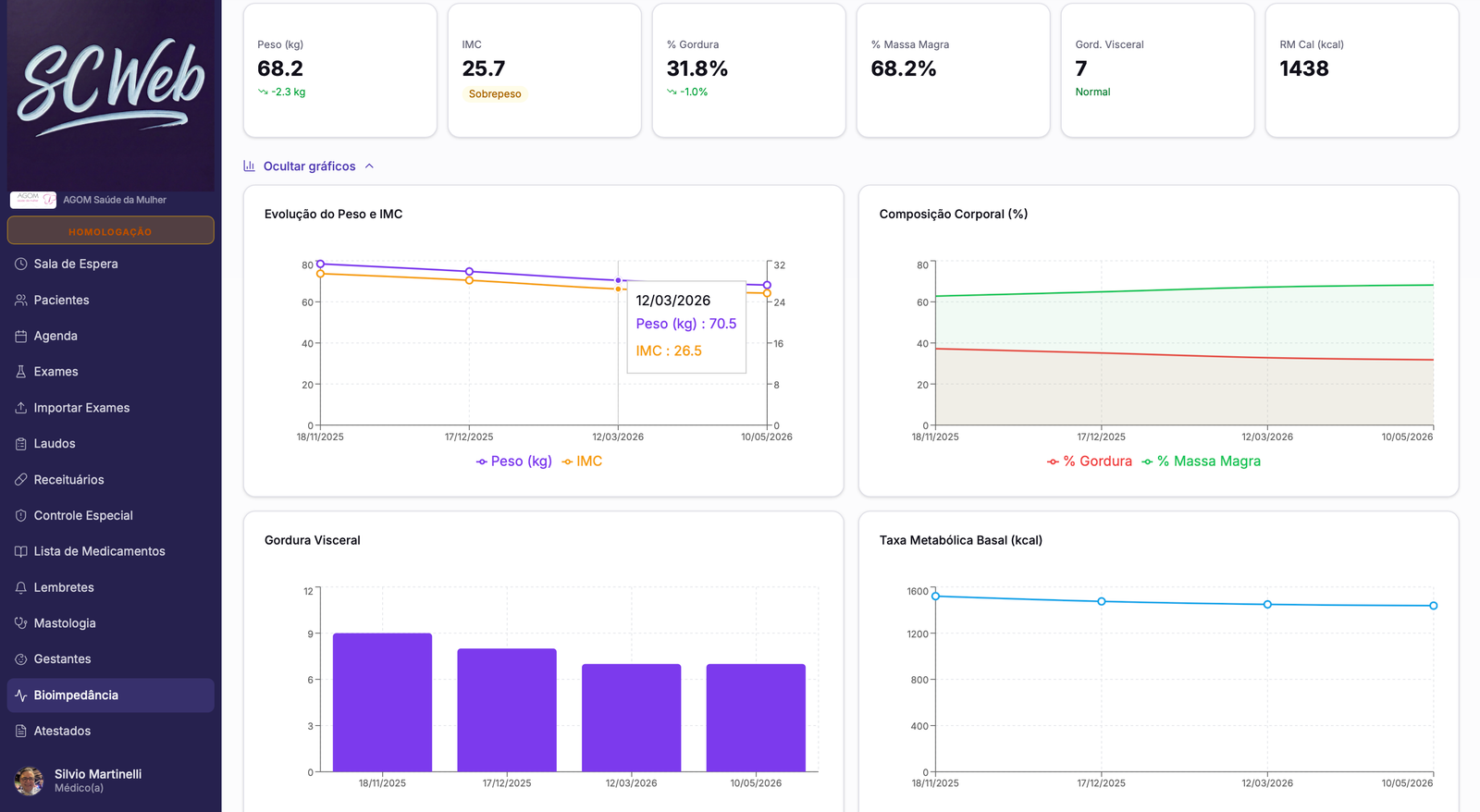This screenshot has height=812, width=1480.
Task: Open the Agenda calendar icon
Action: coord(20,337)
